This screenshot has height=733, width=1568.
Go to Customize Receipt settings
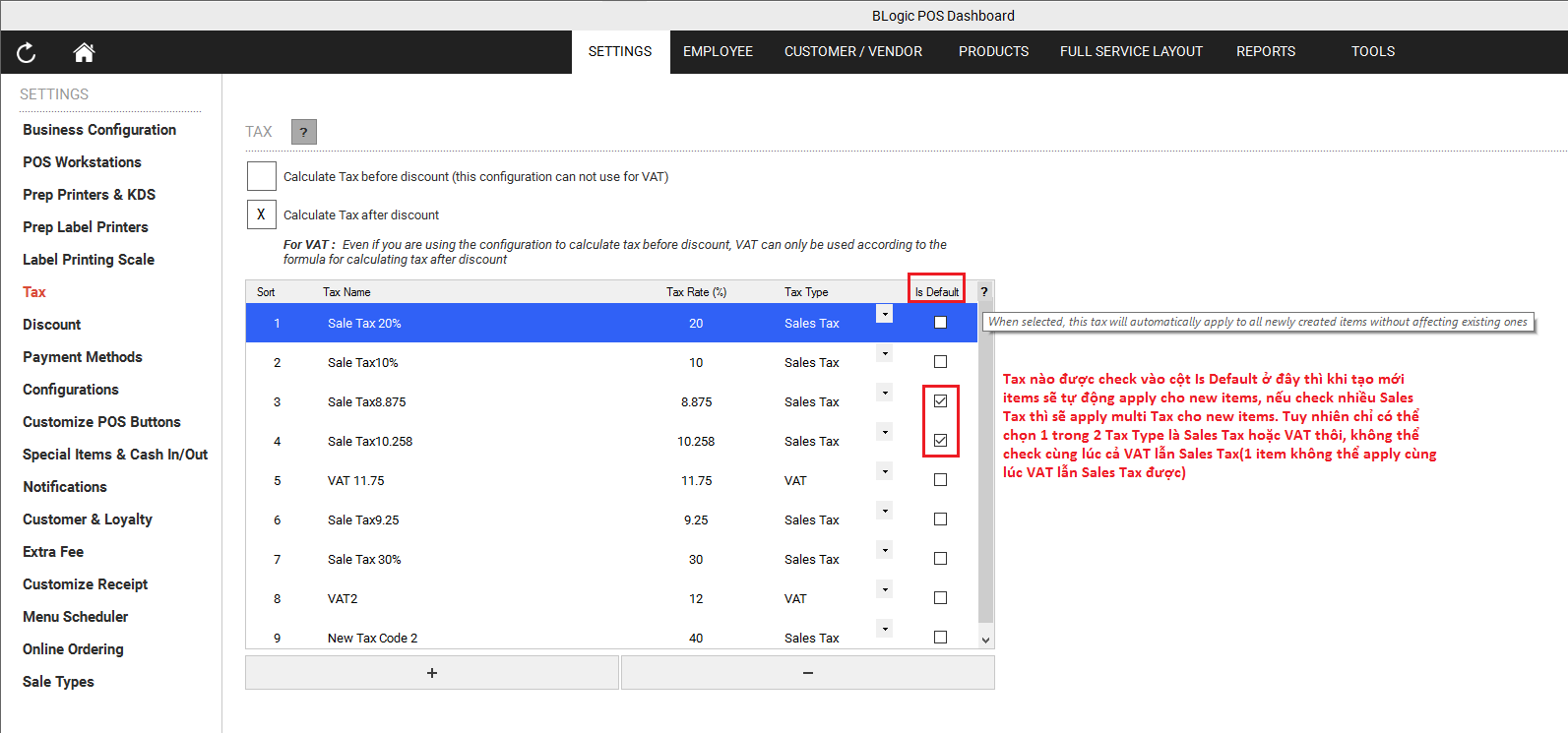point(86,584)
